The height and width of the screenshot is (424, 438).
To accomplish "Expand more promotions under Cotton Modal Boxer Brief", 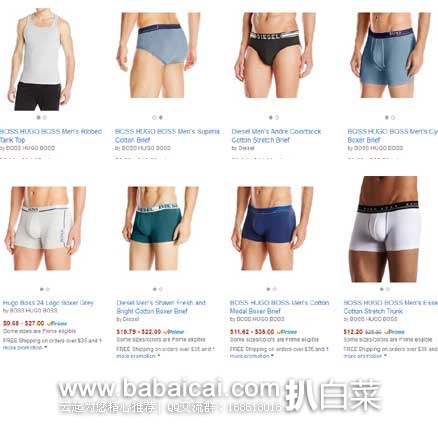I will click(x=252, y=356).
